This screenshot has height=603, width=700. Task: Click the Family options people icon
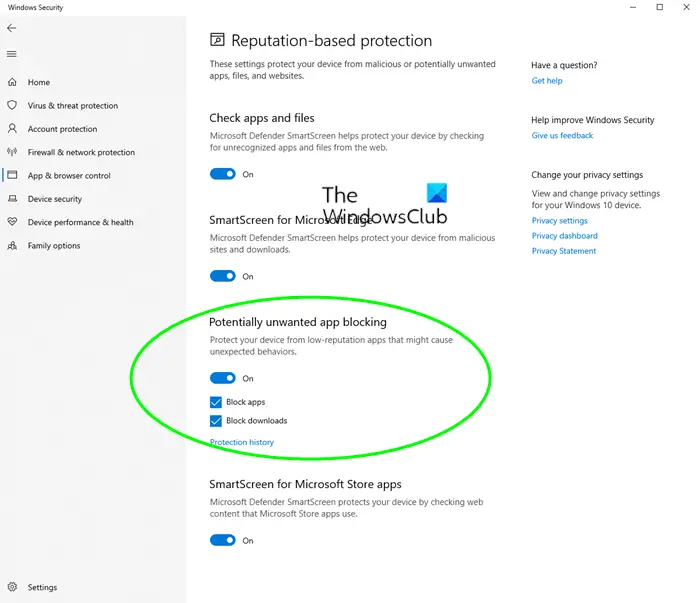pos(12,245)
